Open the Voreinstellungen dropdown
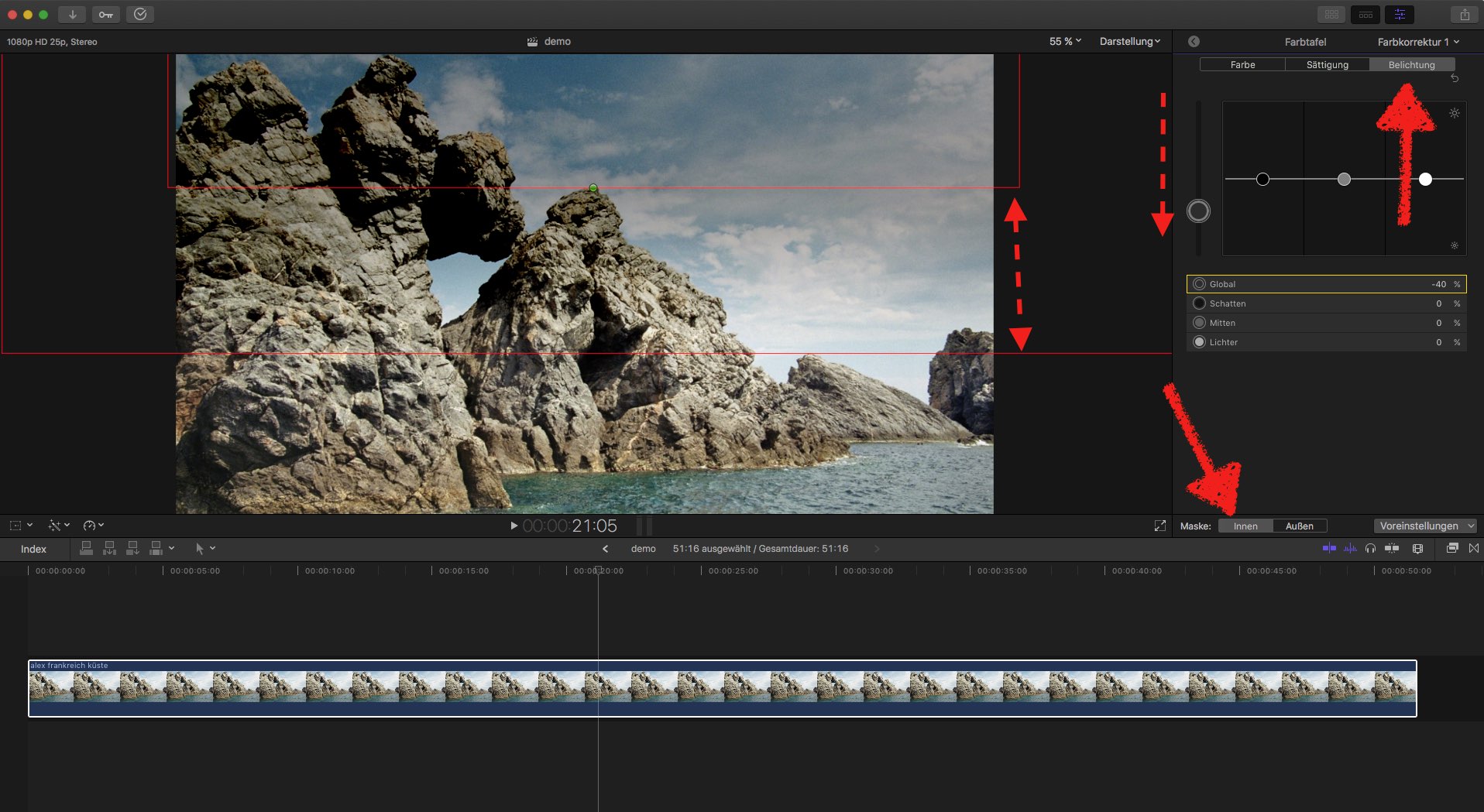 click(x=1426, y=526)
